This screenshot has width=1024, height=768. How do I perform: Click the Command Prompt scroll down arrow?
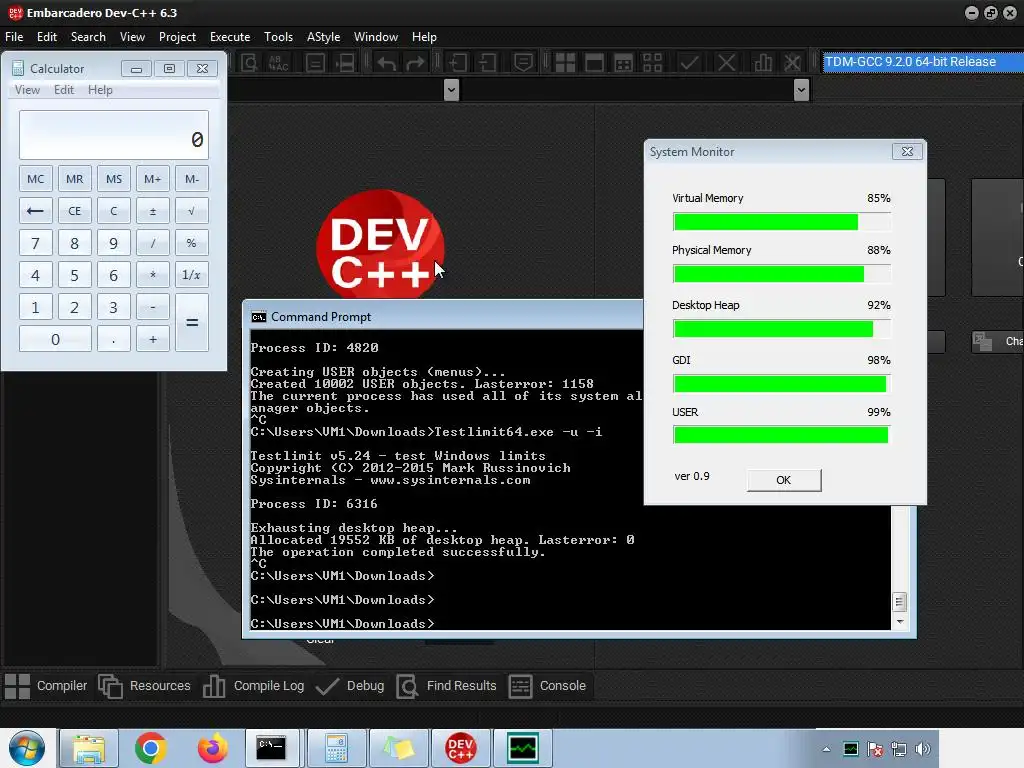899,622
